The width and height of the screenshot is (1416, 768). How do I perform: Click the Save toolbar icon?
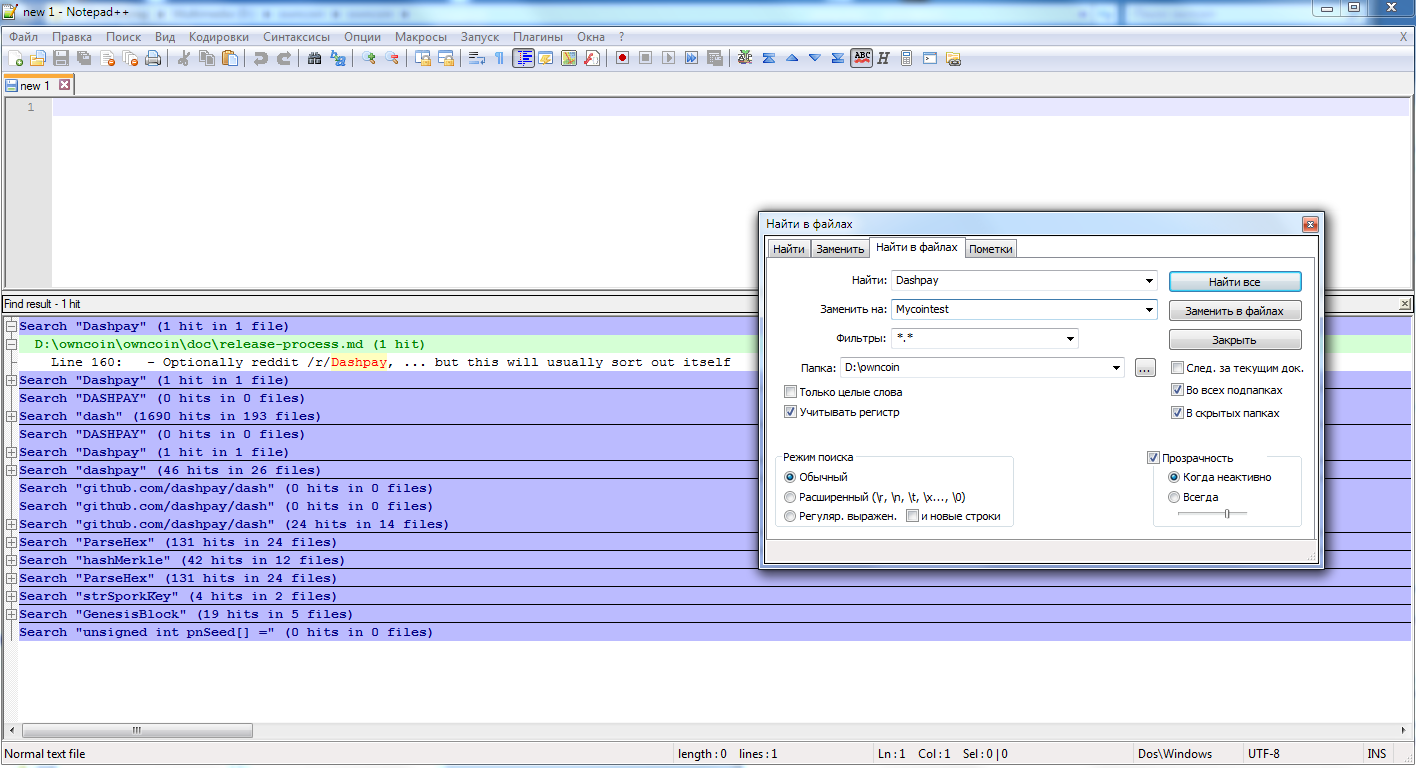pyautogui.click(x=61, y=58)
